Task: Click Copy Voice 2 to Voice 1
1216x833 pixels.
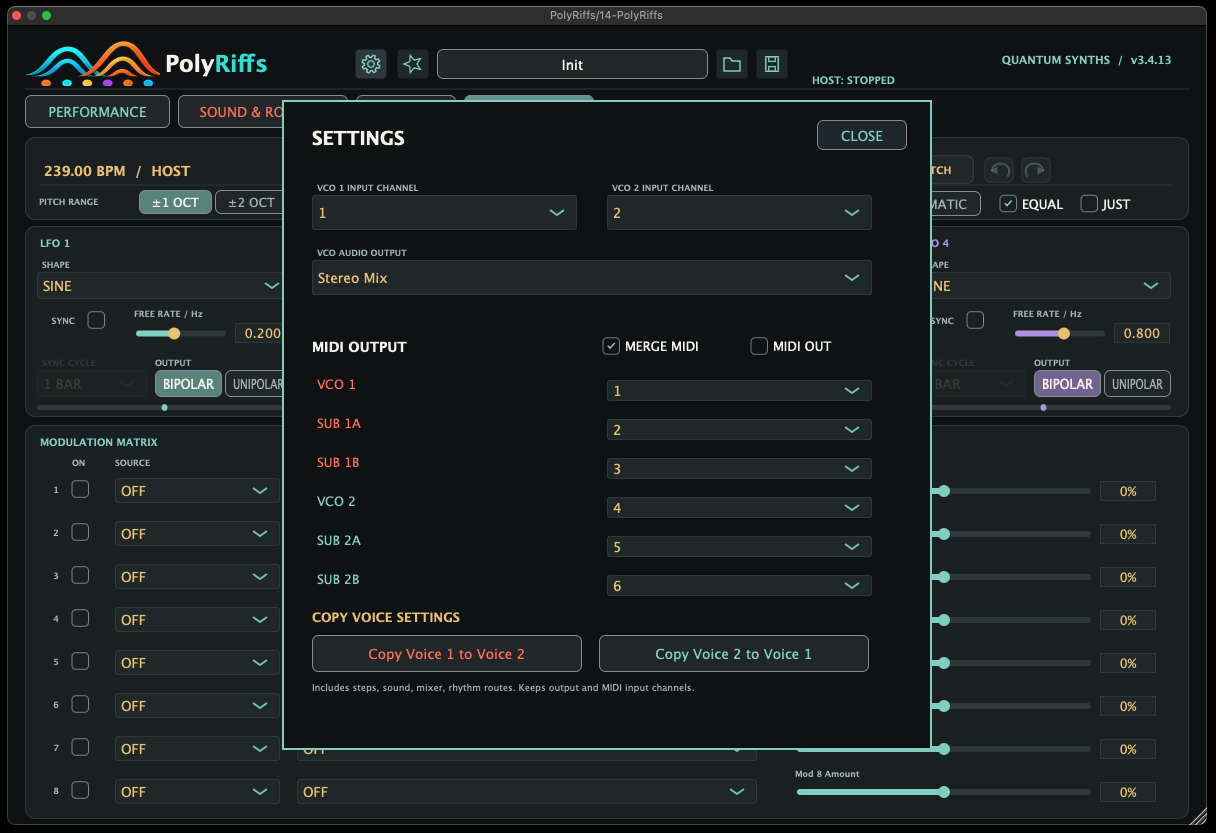Action: pyautogui.click(x=734, y=654)
